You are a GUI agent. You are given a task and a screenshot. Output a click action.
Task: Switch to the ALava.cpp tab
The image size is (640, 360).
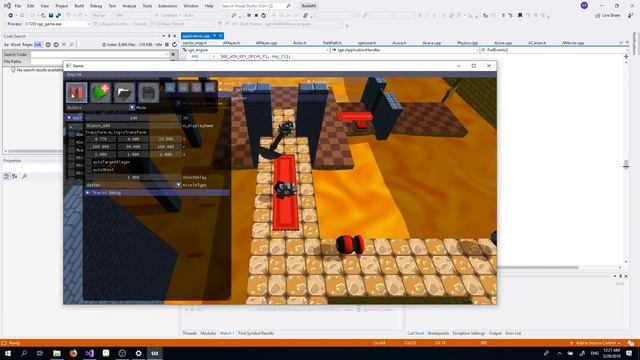[431, 43]
